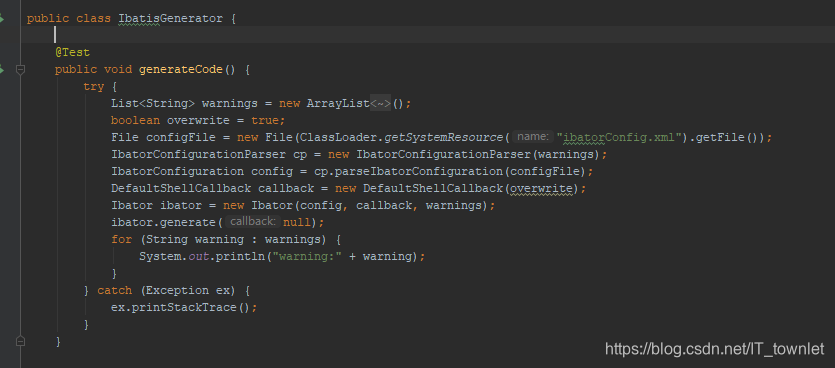Image resolution: width=835 pixels, height=368 pixels.
Task: Click the "warning:" string literal
Action: (306, 256)
